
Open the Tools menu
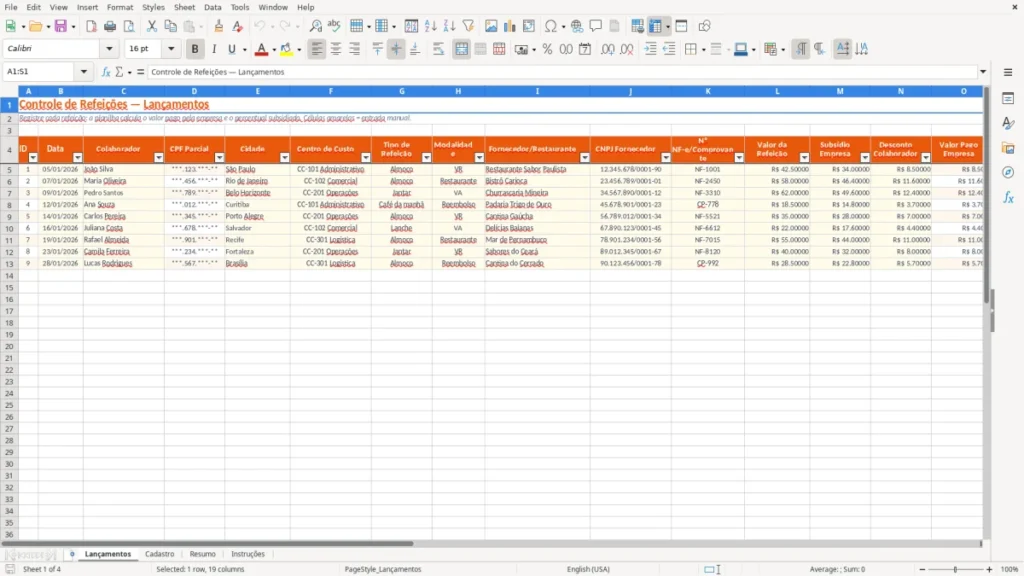pyautogui.click(x=240, y=7)
